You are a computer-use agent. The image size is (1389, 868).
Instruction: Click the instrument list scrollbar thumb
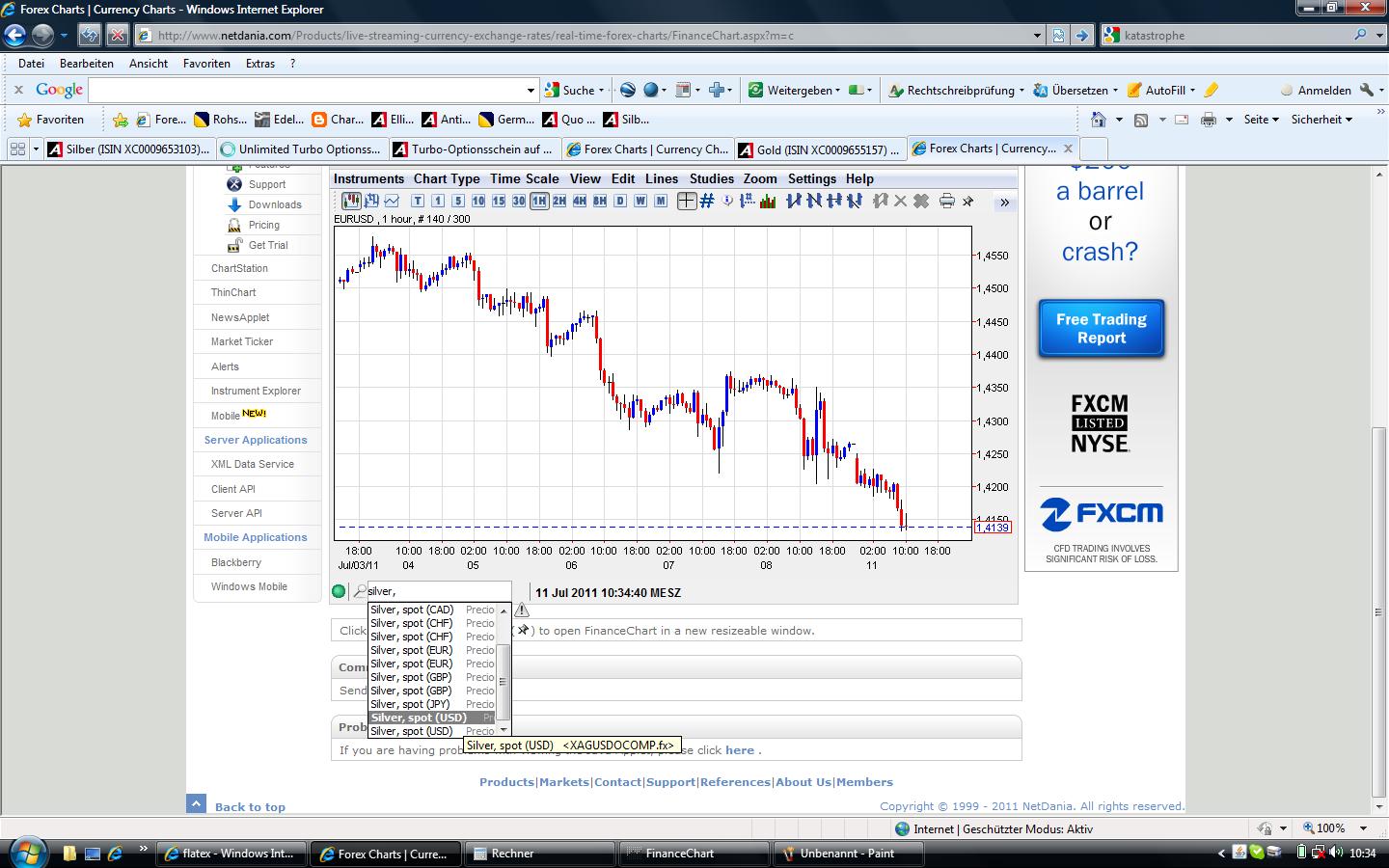503,680
